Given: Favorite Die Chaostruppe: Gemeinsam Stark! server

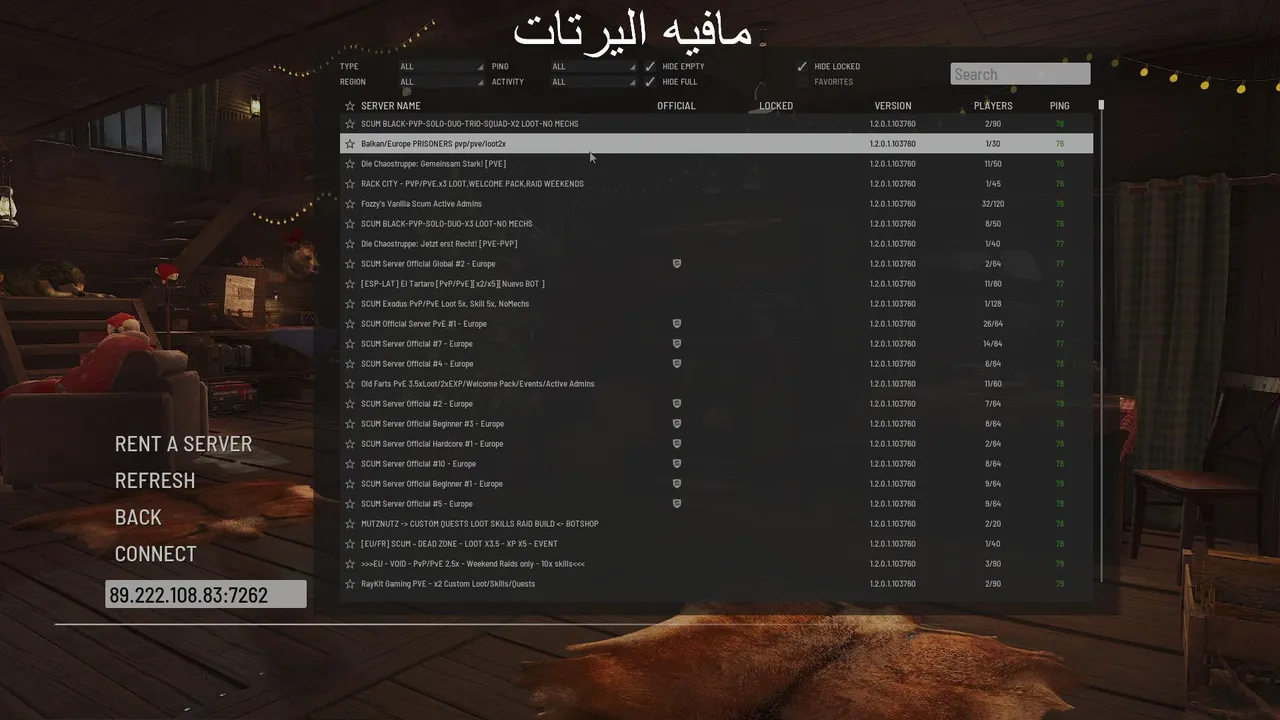Looking at the screenshot, I should pyautogui.click(x=350, y=164).
